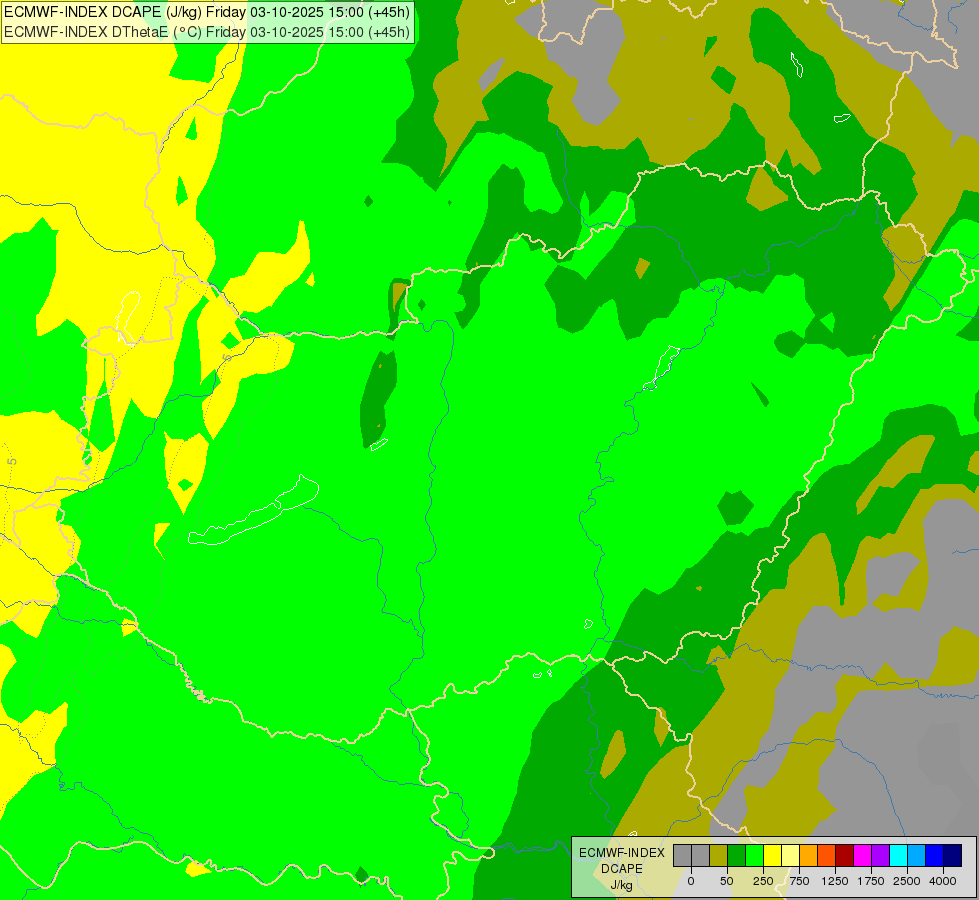This screenshot has height=900, width=979.
Task: Select the pale yellow legend swatch
Action: coord(790,856)
